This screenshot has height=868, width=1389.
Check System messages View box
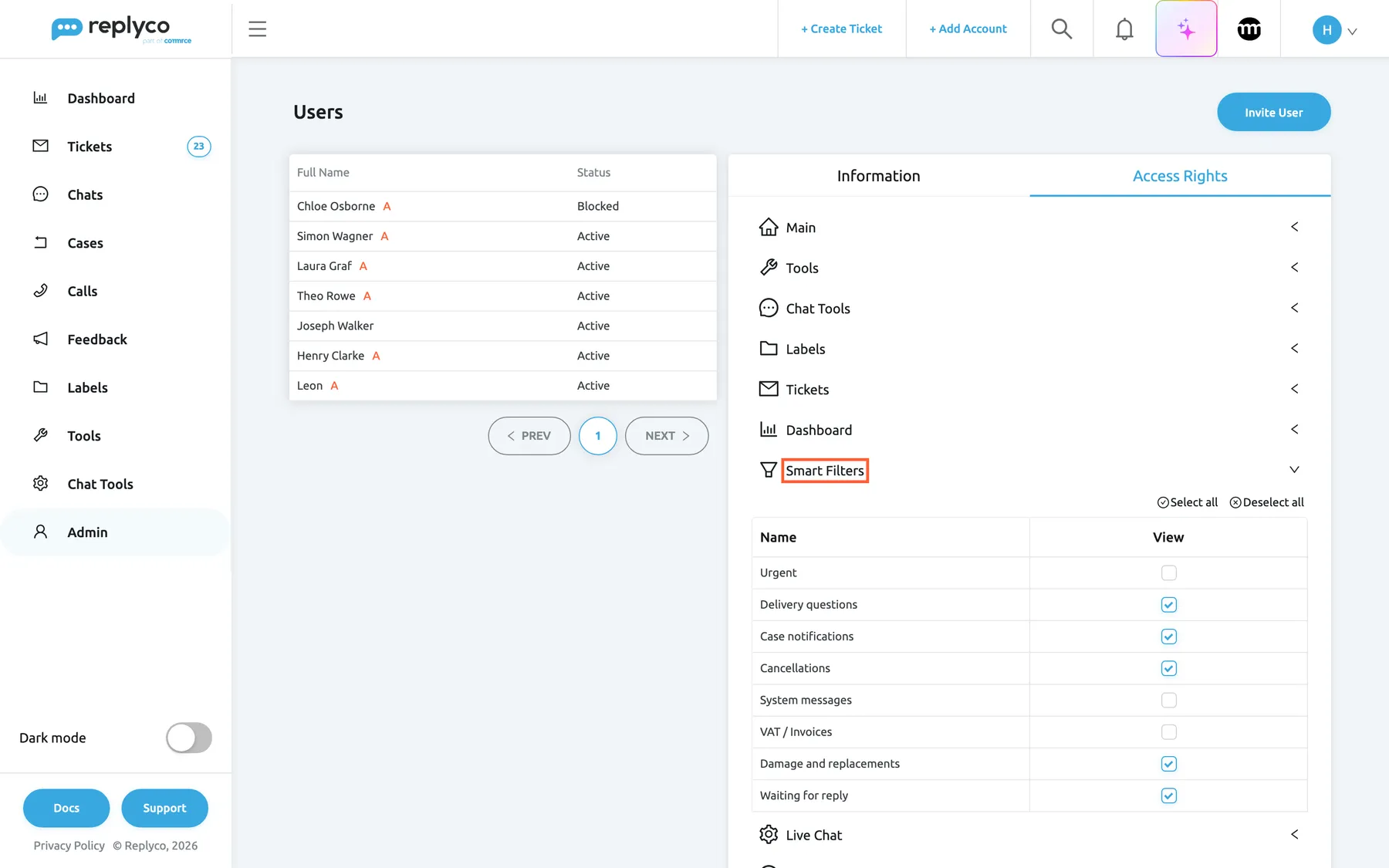coord(1168,700)
